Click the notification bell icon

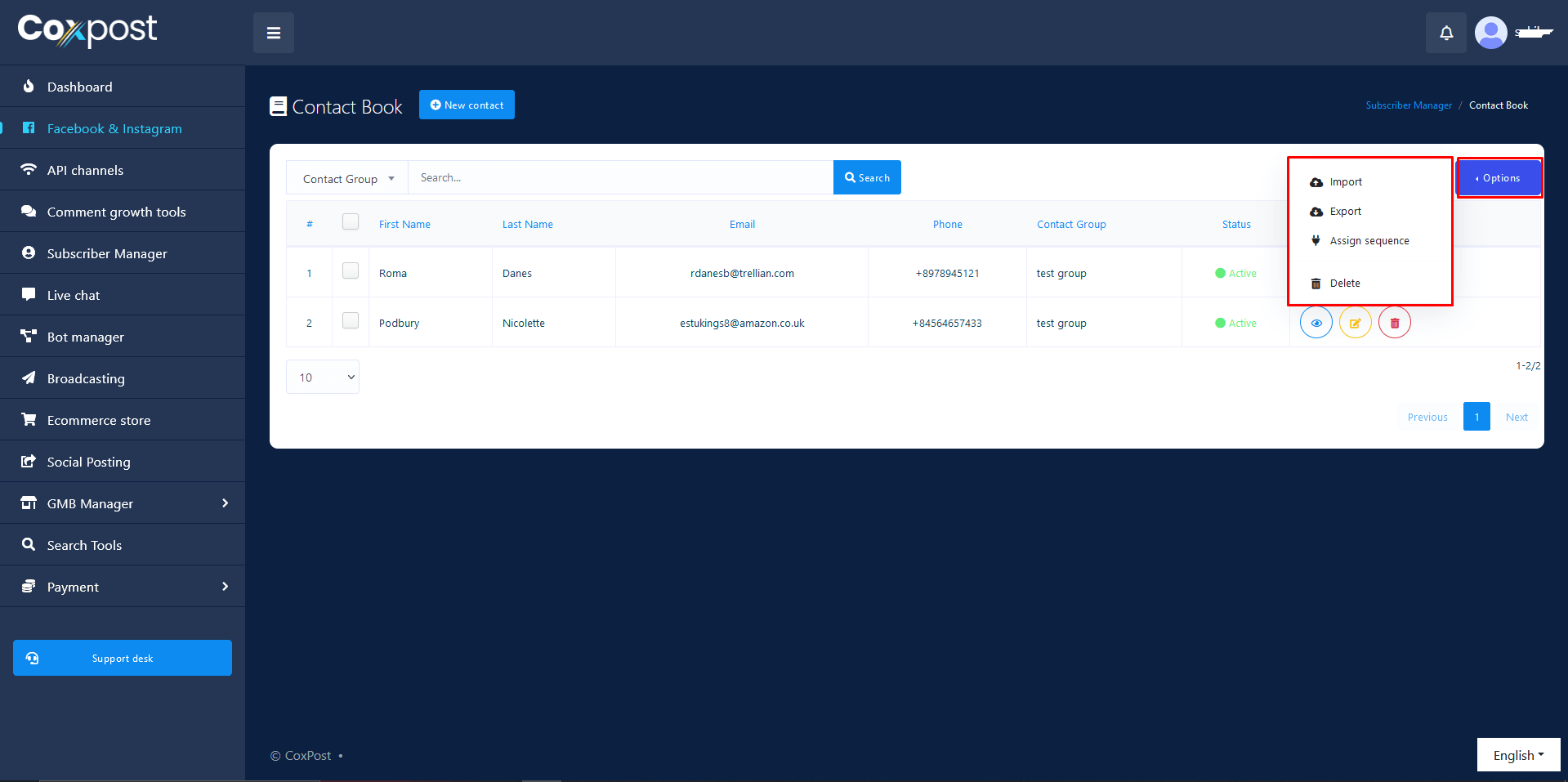[x=1445, y=33]
